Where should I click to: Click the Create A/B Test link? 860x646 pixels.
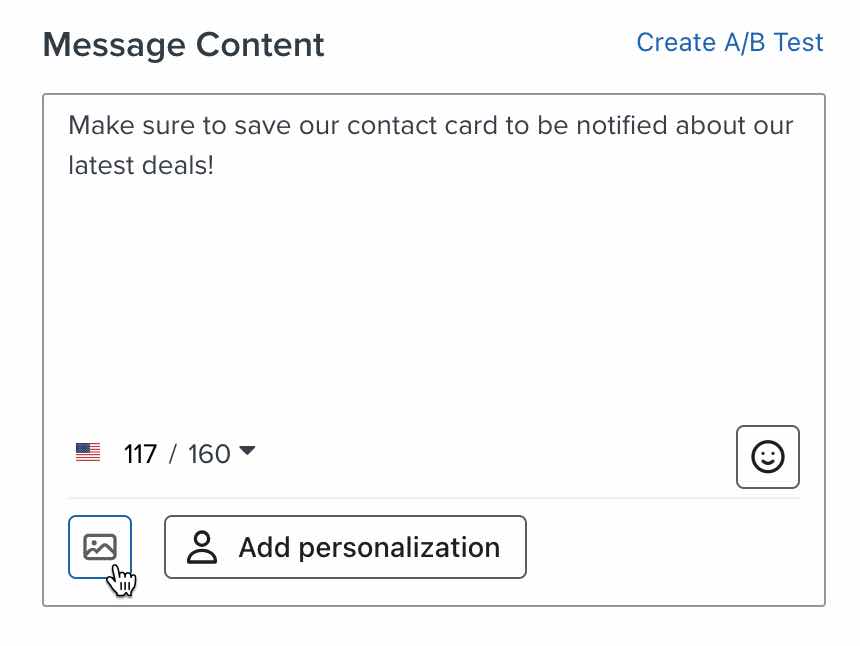pos(730,42)
